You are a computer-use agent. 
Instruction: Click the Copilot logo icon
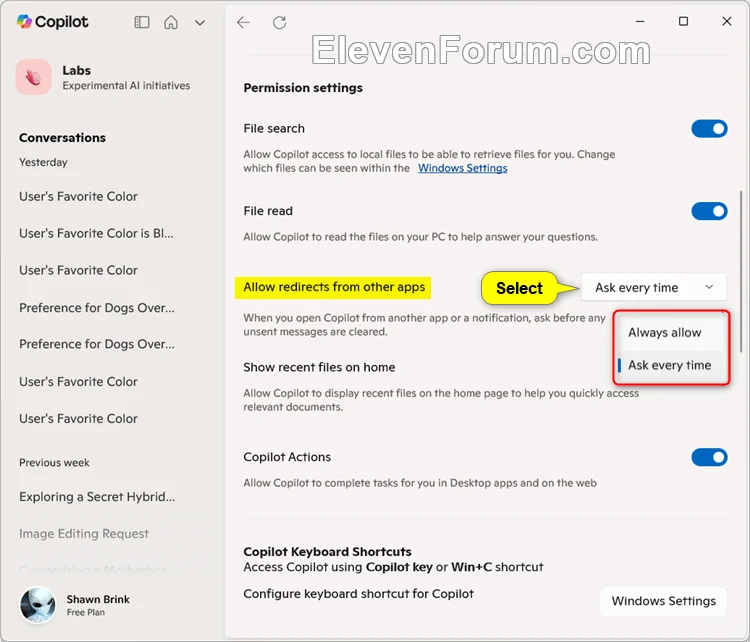click(24, 22)
